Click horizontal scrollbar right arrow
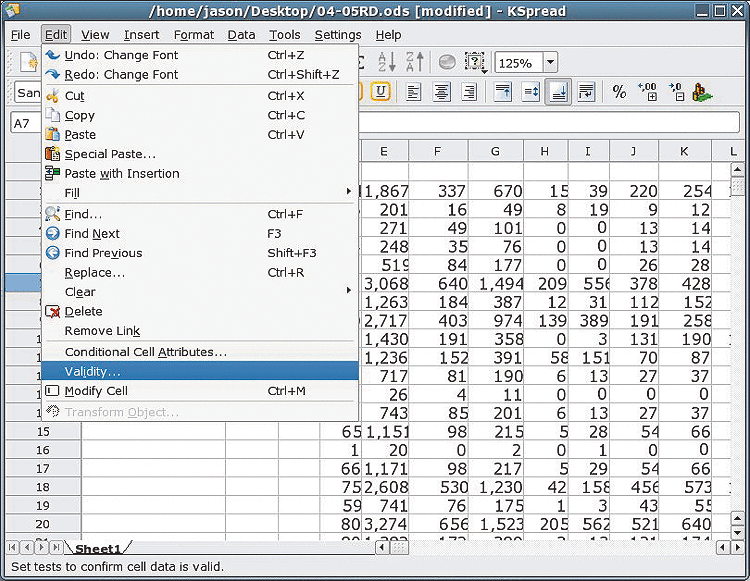This screenshot has width=750, height=581. pyautogui.click(x=737, y=547)
